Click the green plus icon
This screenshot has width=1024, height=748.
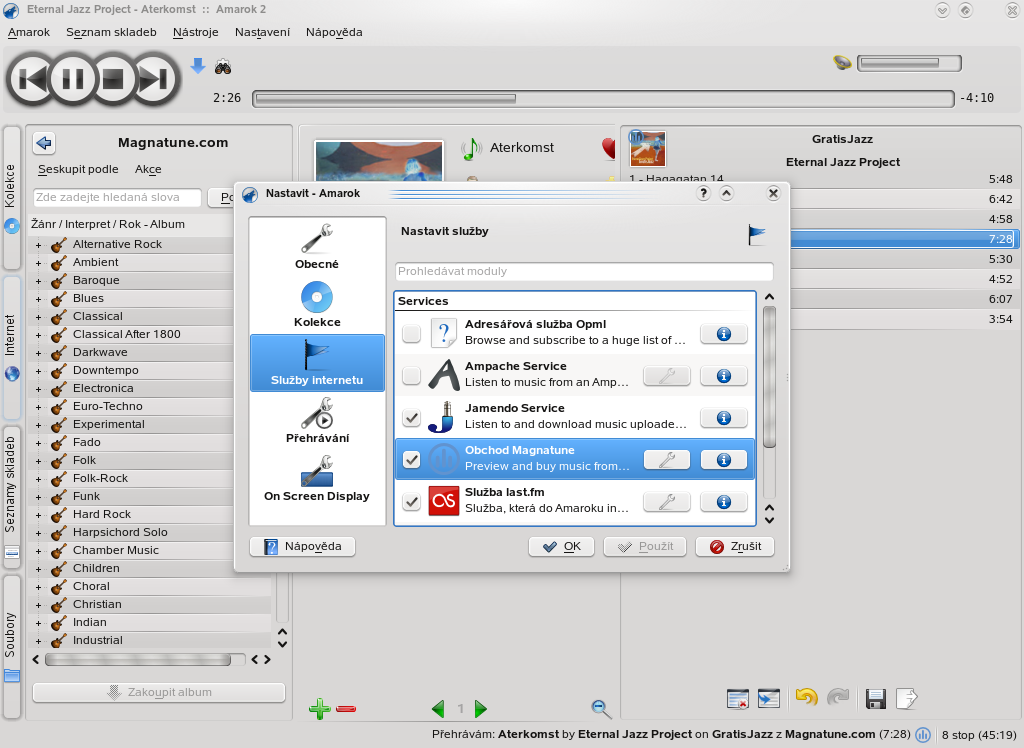(x=319, y=709)
